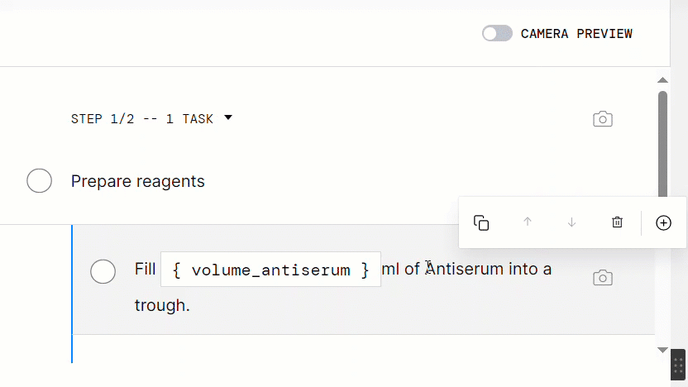
Task: Click the 'trough.' task text
Action: [x=162, y=305]
